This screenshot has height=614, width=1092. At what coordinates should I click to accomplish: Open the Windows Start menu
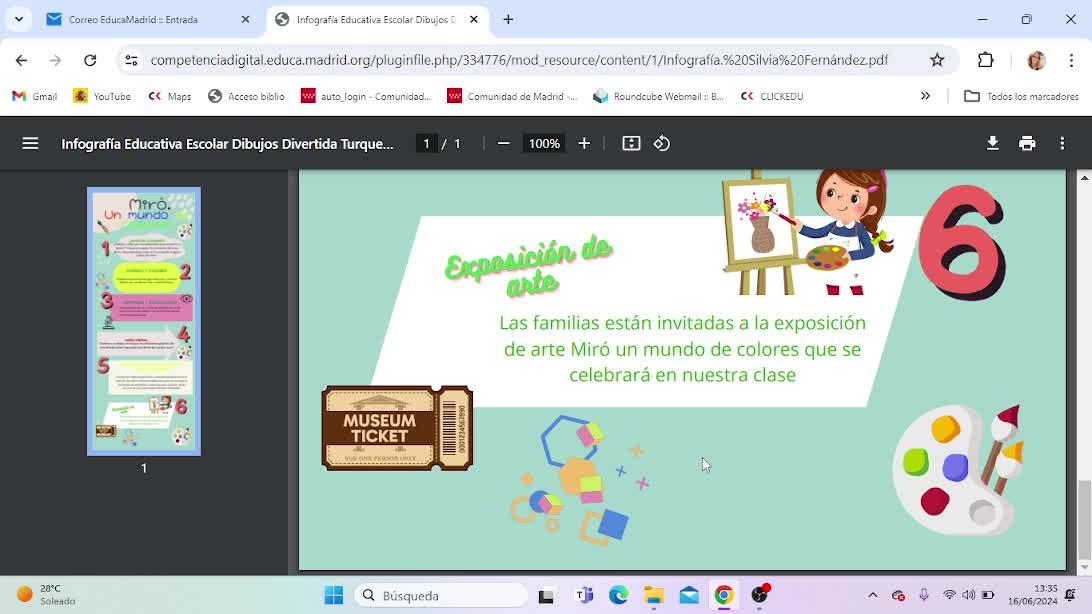pyautogui.click(x=334, y=595)
